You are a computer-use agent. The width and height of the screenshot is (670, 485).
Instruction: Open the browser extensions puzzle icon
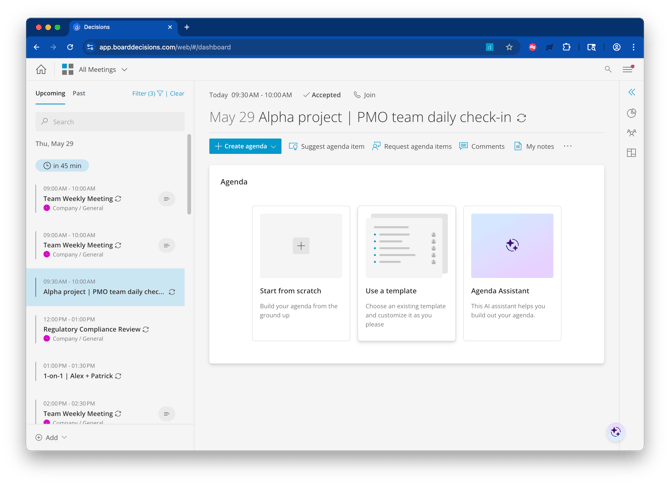pyautogui.click(x=566, y=47)
